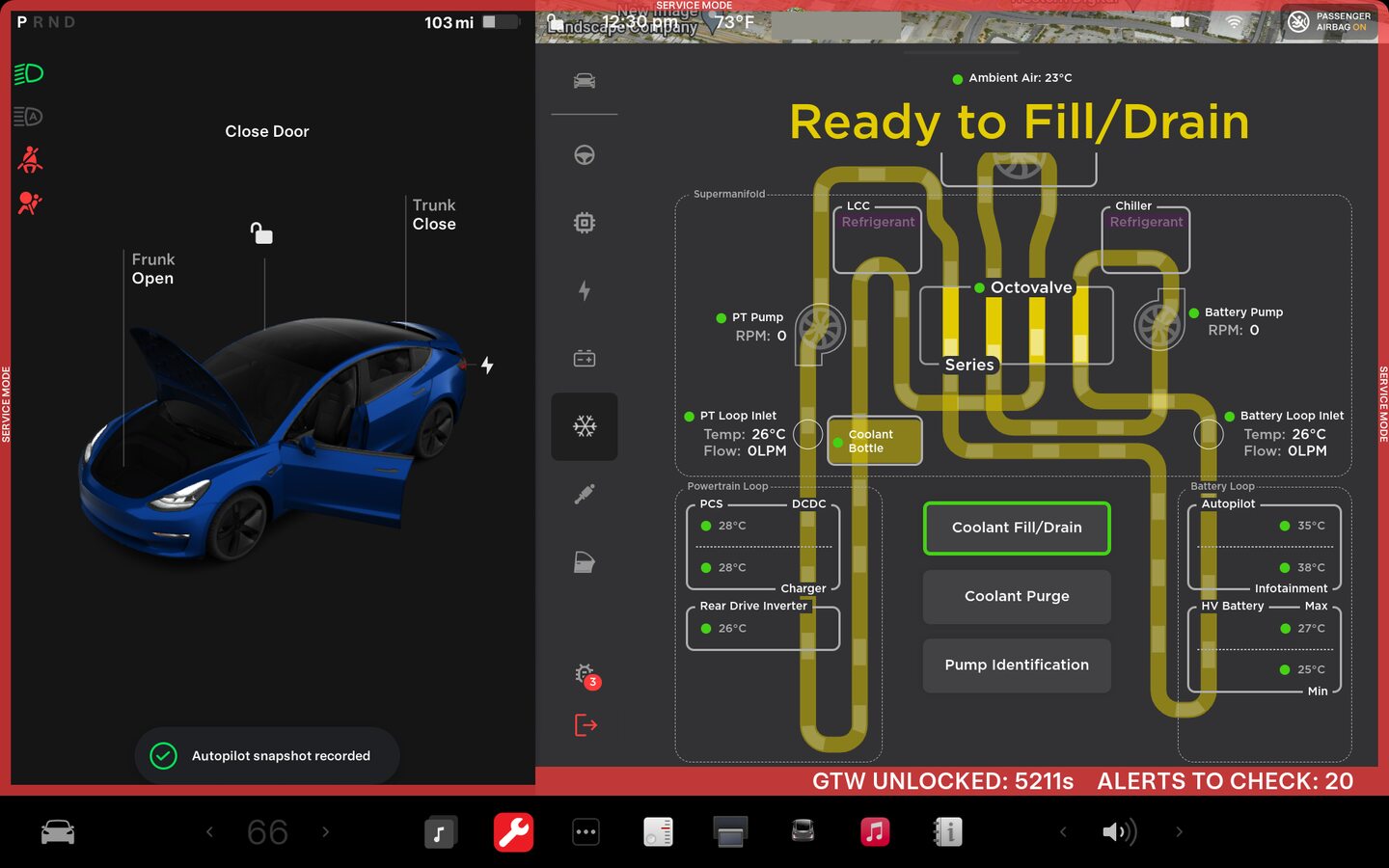
Task: Open the red wrench service app in dock
Action: point(513,831)
